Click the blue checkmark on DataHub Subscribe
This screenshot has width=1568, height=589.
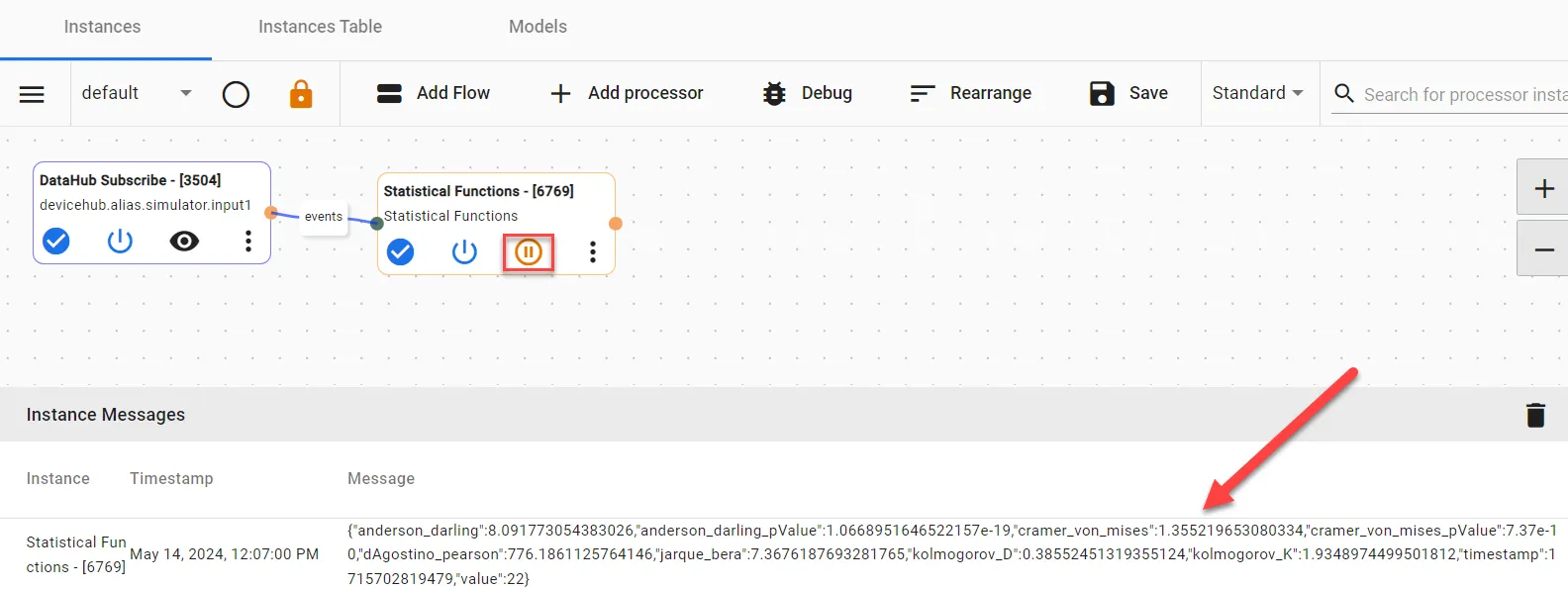[56, 241]
